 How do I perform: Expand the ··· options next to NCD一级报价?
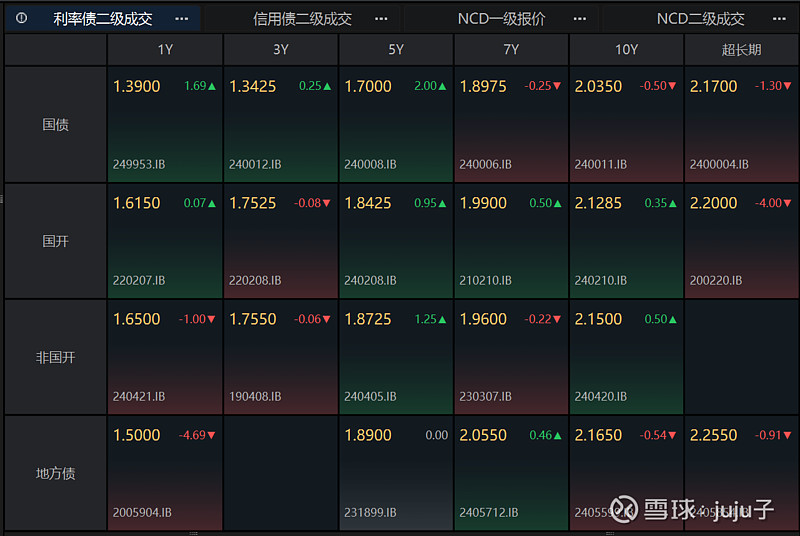tap(581, 18)
